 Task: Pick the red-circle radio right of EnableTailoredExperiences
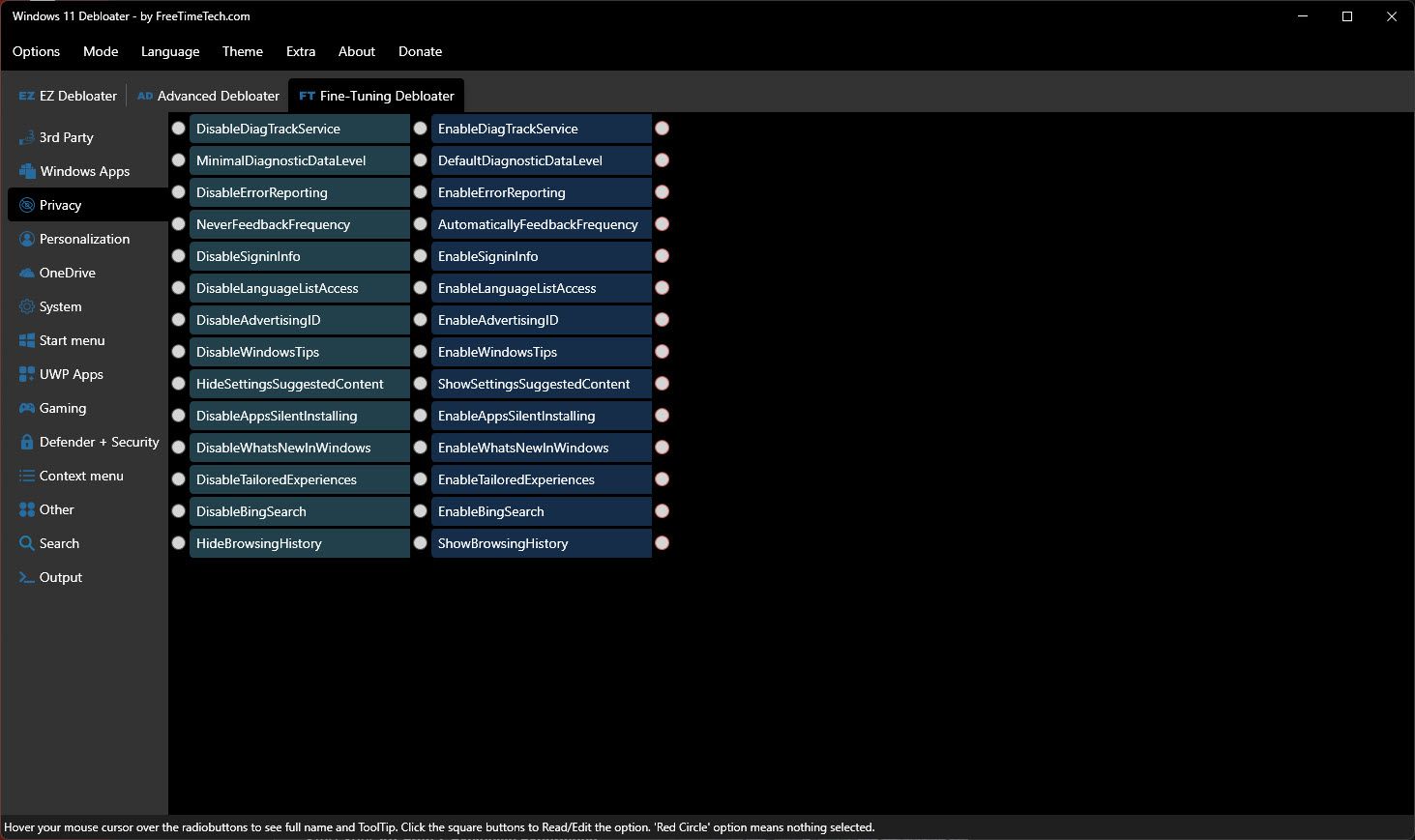tap(663, 479)
